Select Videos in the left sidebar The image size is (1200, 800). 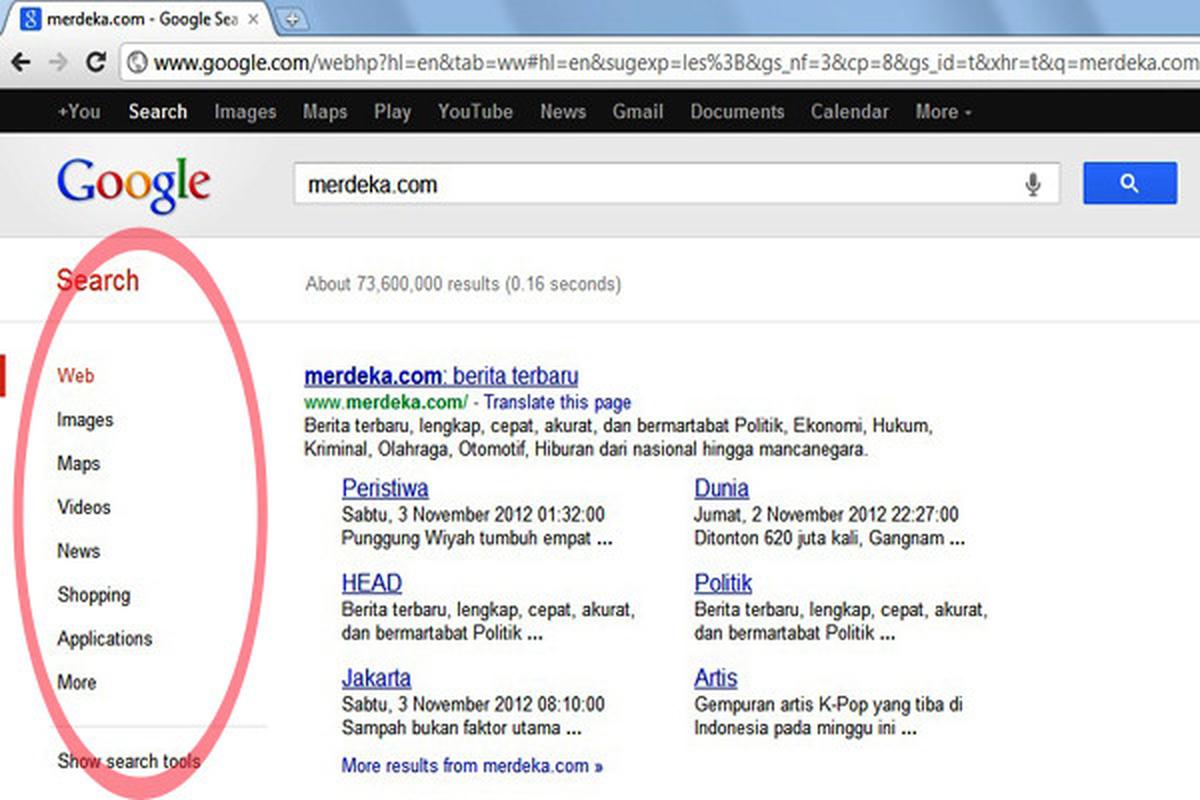[x=84, y=507]
